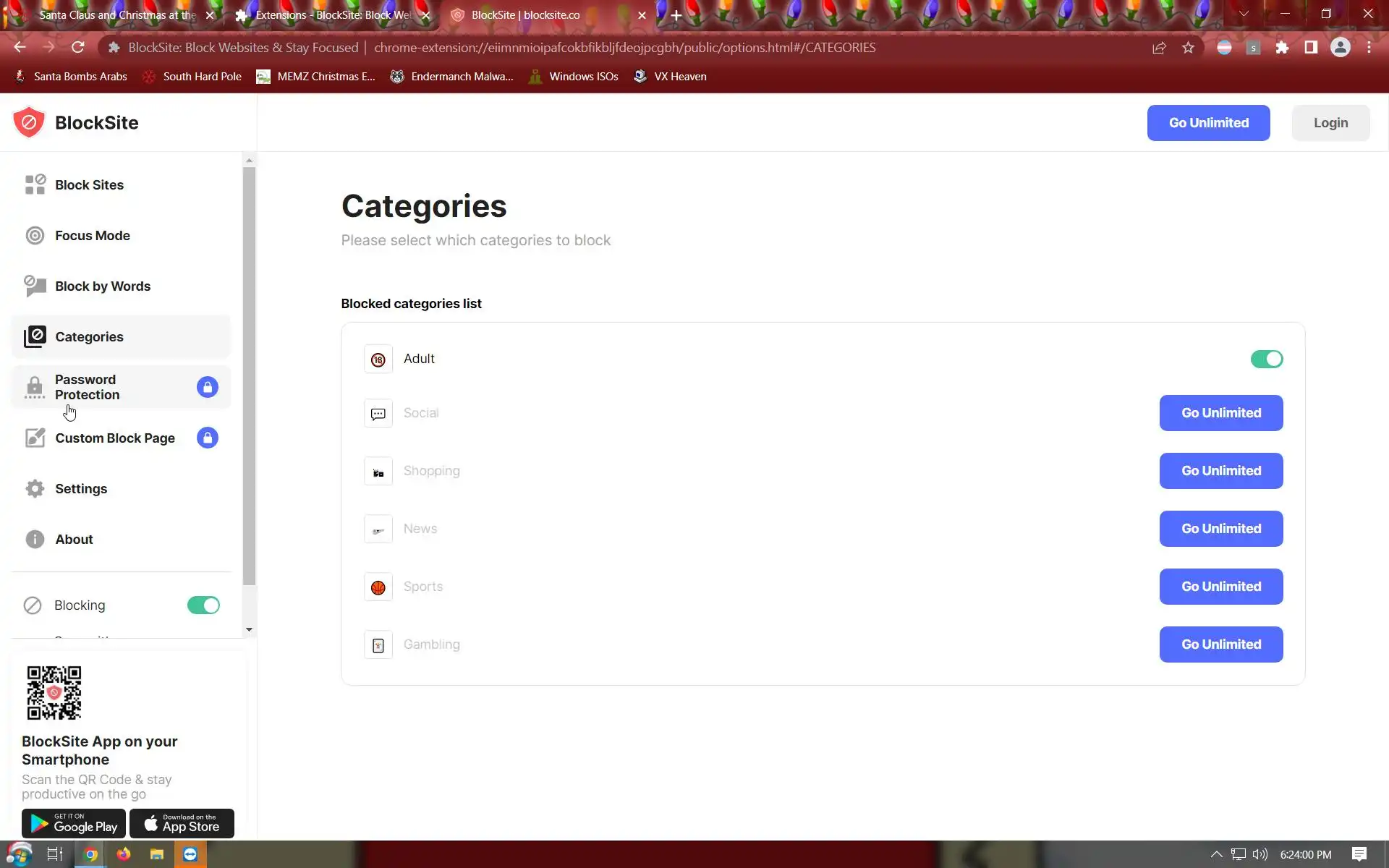Open the Google Play download badge
Viewport: 1389px width, 868px height.
tap(74, 823)
